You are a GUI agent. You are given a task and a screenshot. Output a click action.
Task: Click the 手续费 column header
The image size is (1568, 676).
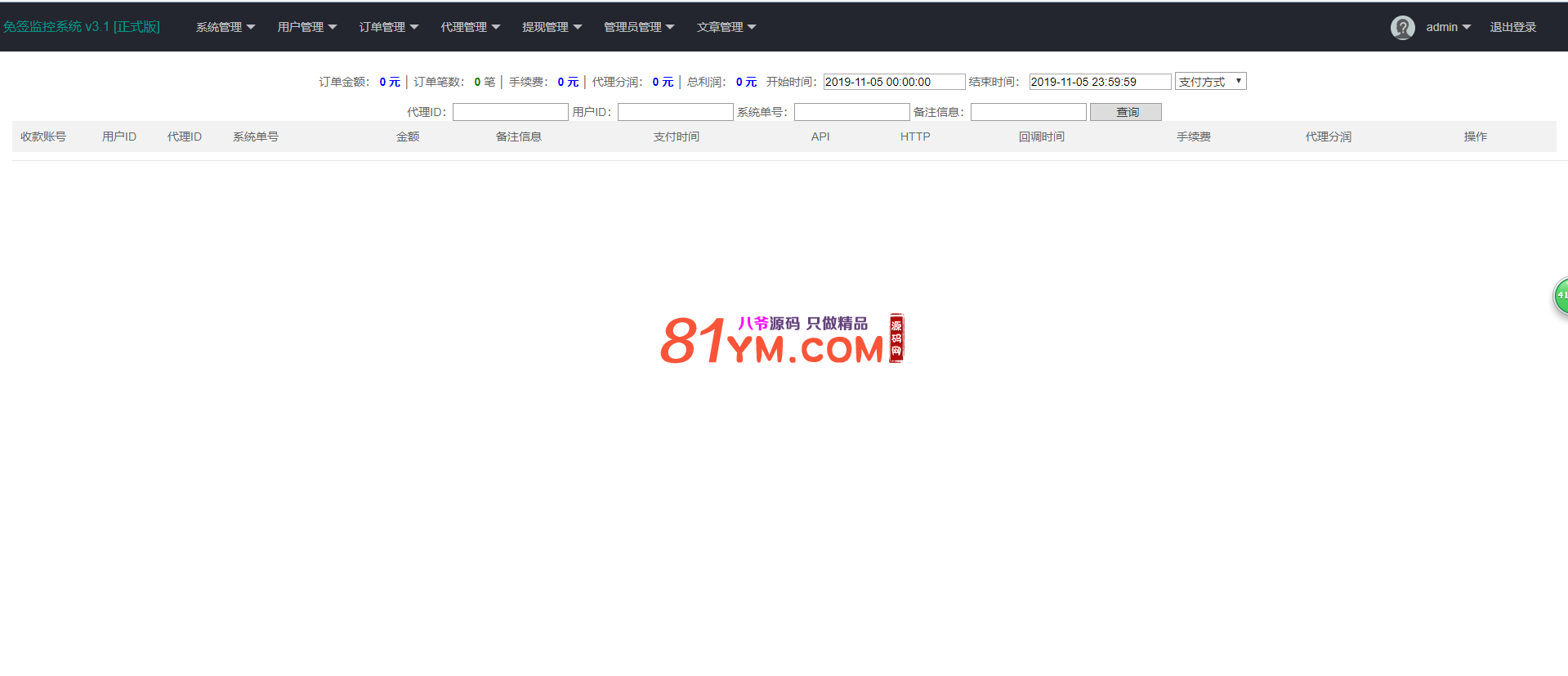pyautogui.click(x=1194, y=137)
